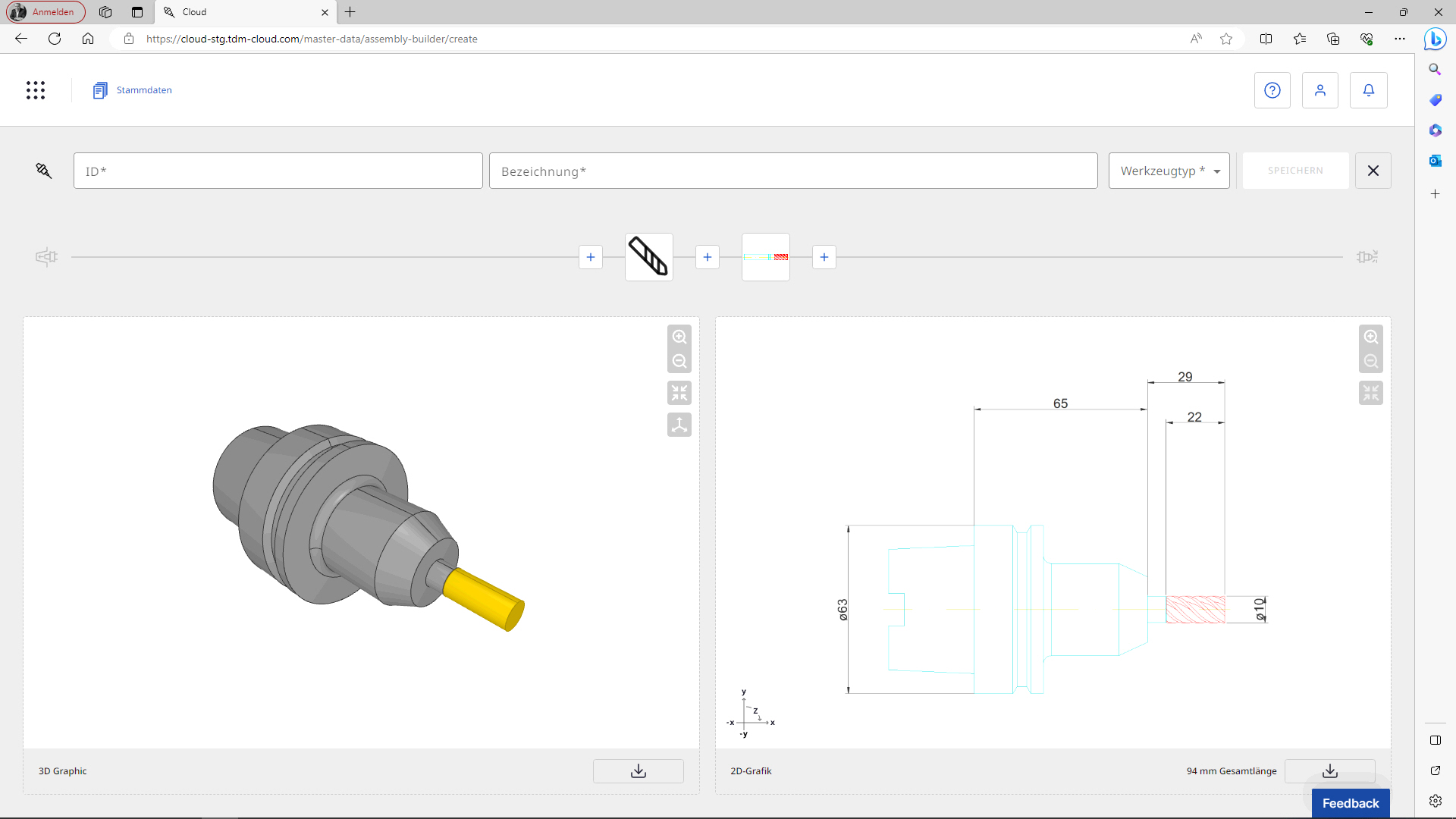Zoom out on the 3D graphic
Screen dimensions: 1456x819
tap(679, 361)
